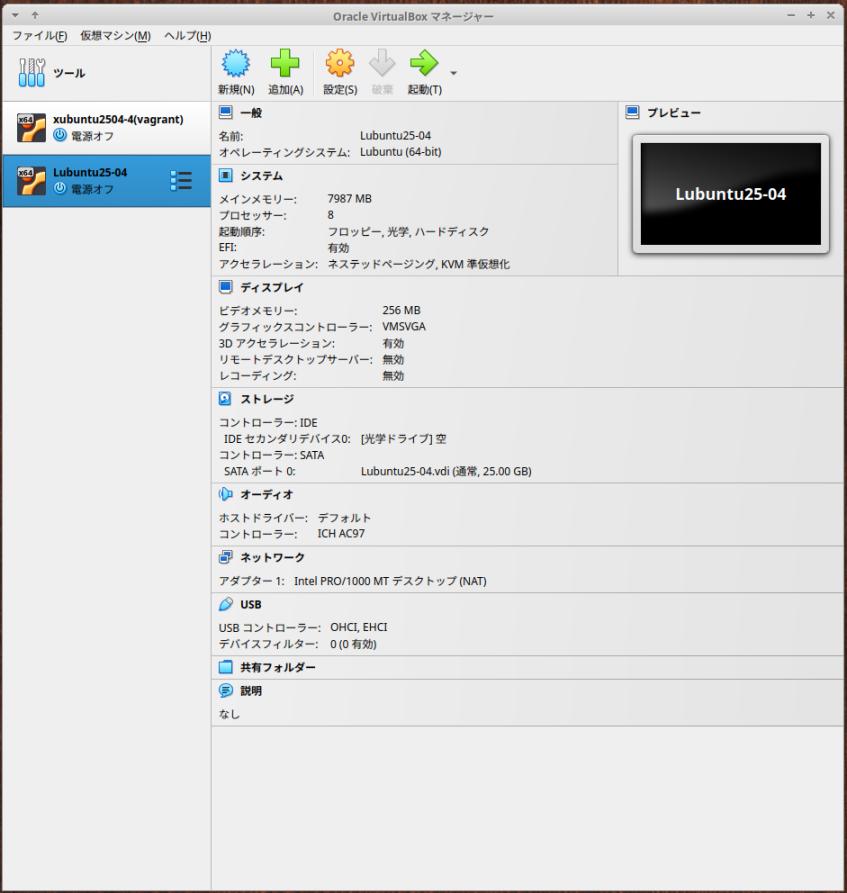
Task: Click 一般 section icon
Action: point(226,113)
